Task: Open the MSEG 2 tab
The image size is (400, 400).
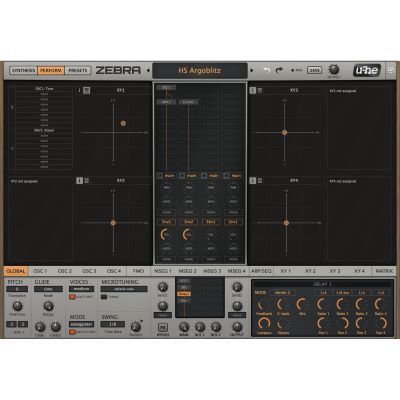Action: coord(188,271)
